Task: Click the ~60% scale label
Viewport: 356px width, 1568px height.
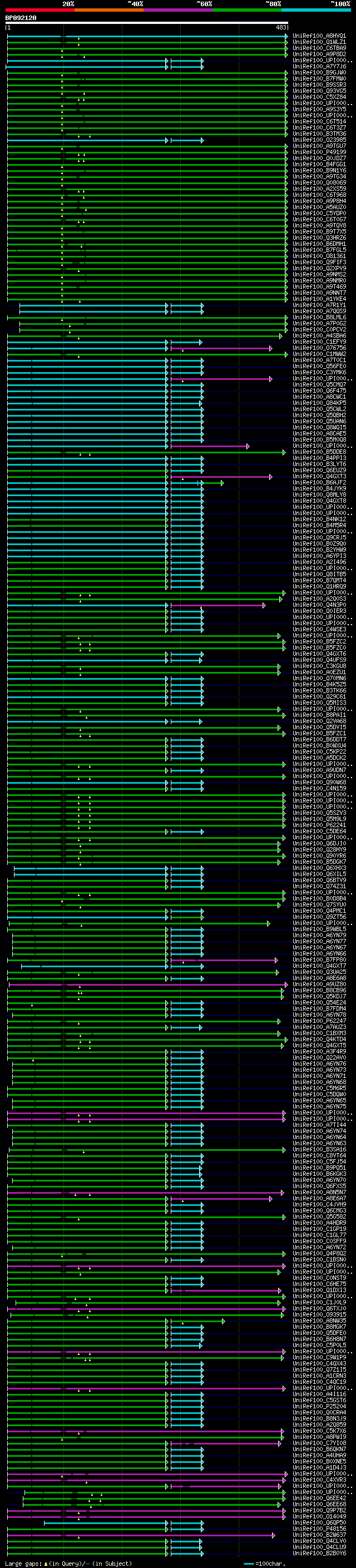Action: point(204,4)
